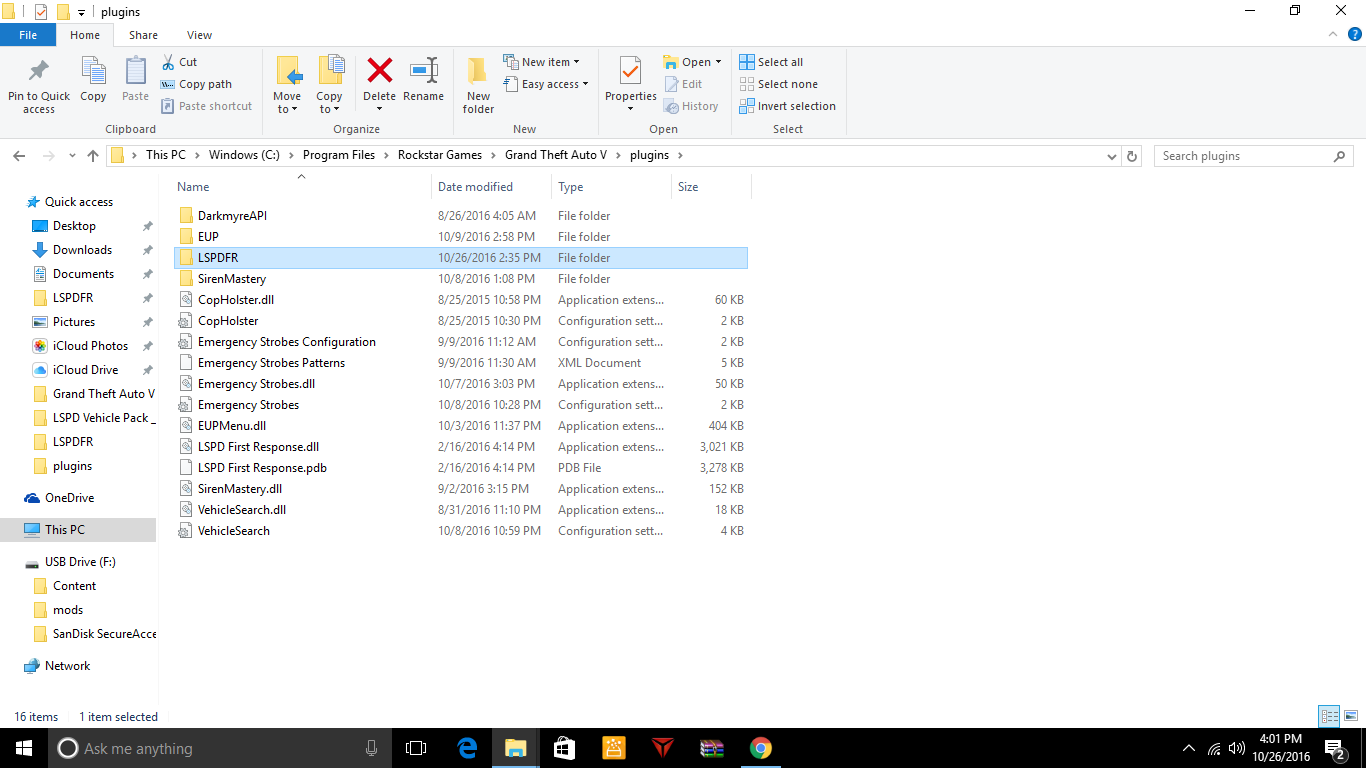Screen dimensions: 1366x768
Task: Select the VehicleSearch.dll file
Action: pos(242,510)
